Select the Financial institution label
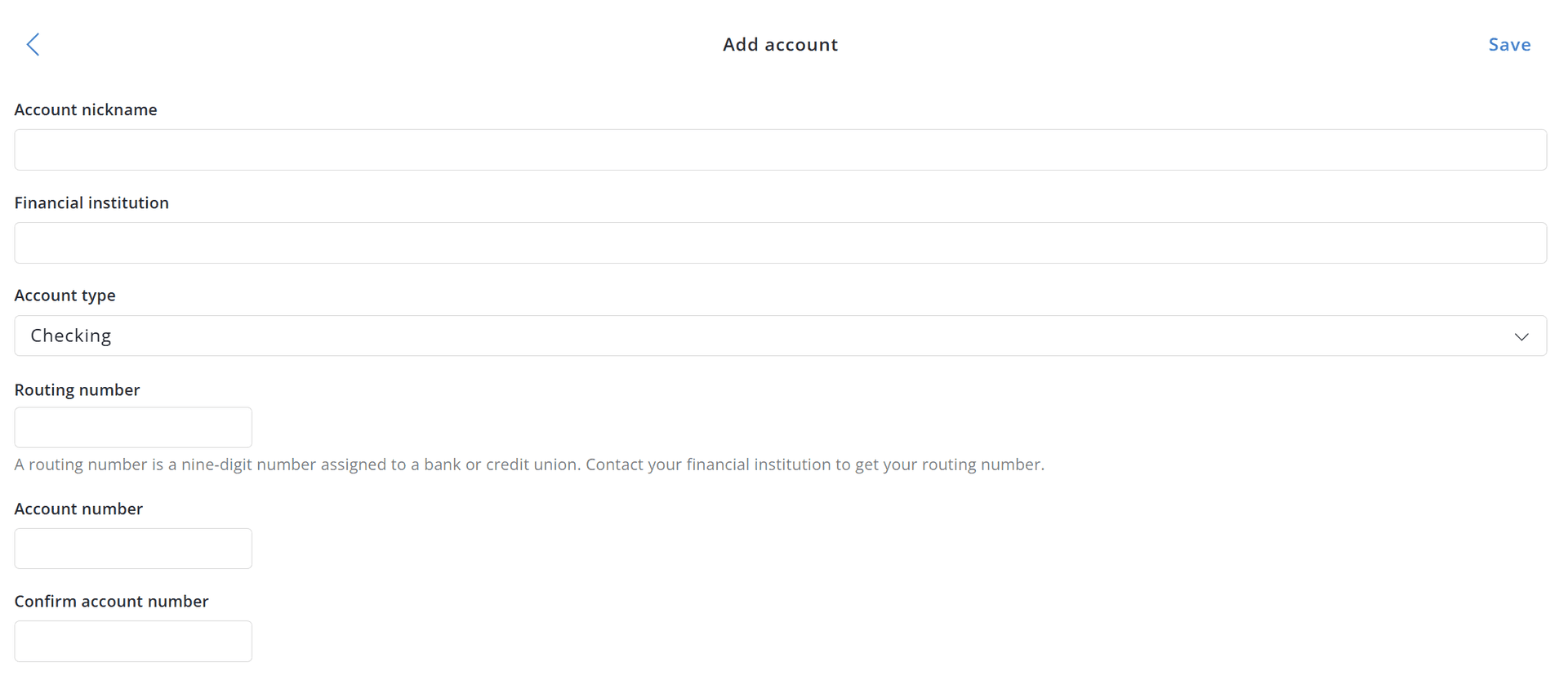The image size is (1568, 680). [x=91, y=202]
